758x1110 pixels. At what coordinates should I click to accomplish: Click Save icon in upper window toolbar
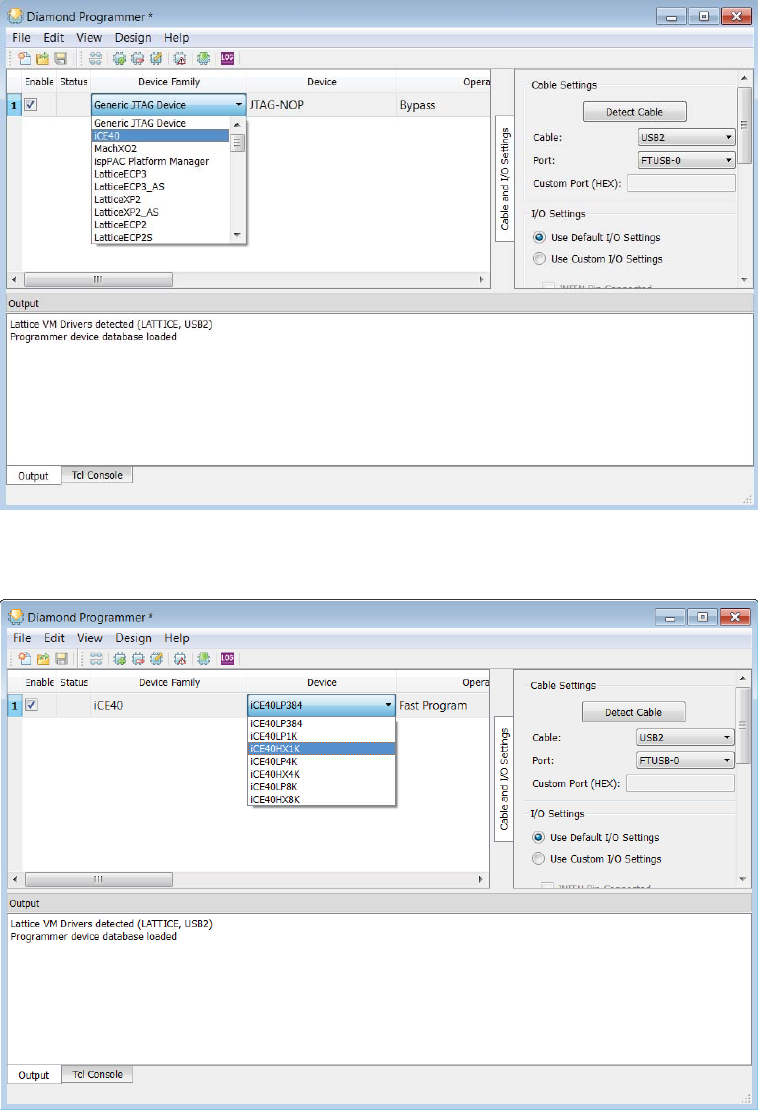tap(61, 59)
